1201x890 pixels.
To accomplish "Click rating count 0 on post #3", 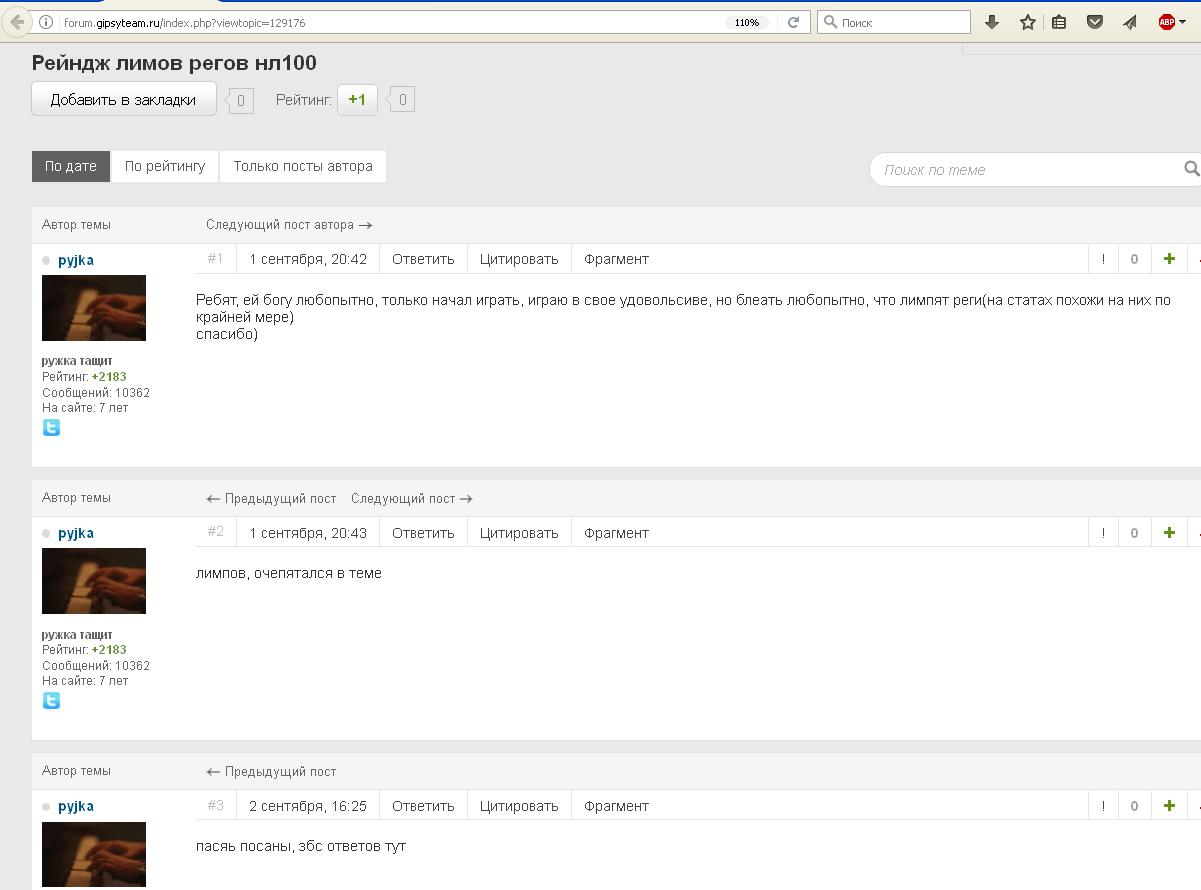I will pos(1134,806).
